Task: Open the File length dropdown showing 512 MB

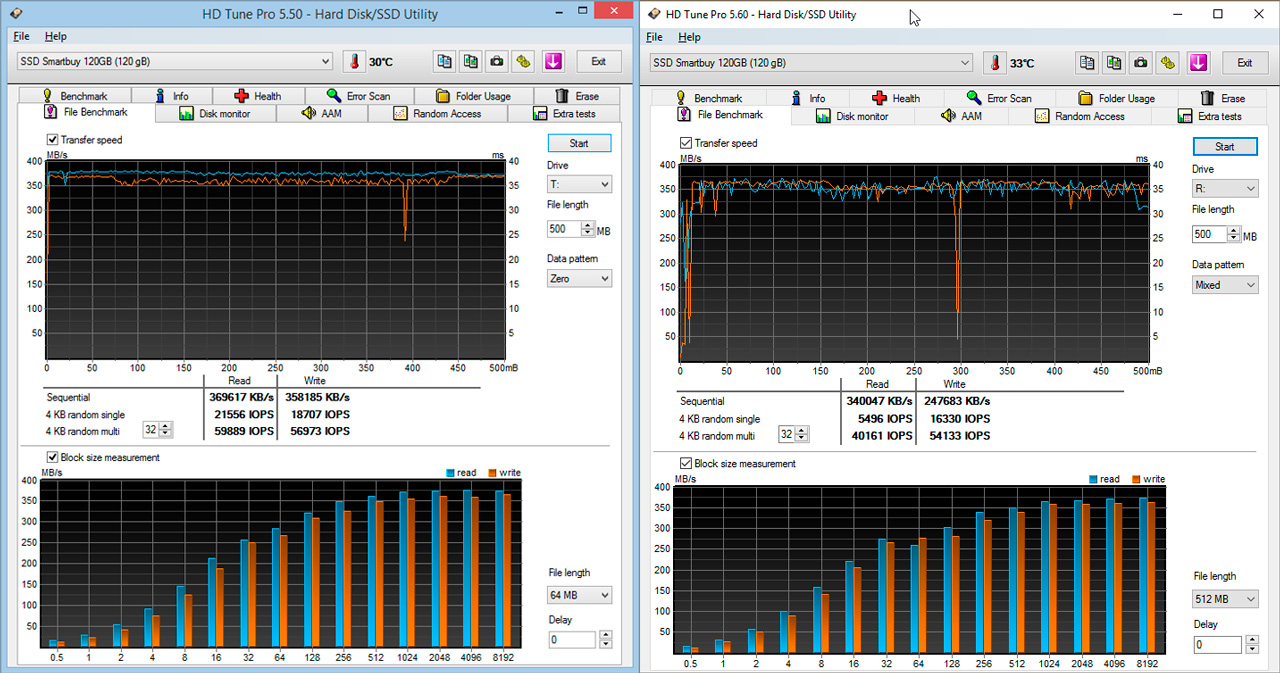Action: (x=1225, y=599)
